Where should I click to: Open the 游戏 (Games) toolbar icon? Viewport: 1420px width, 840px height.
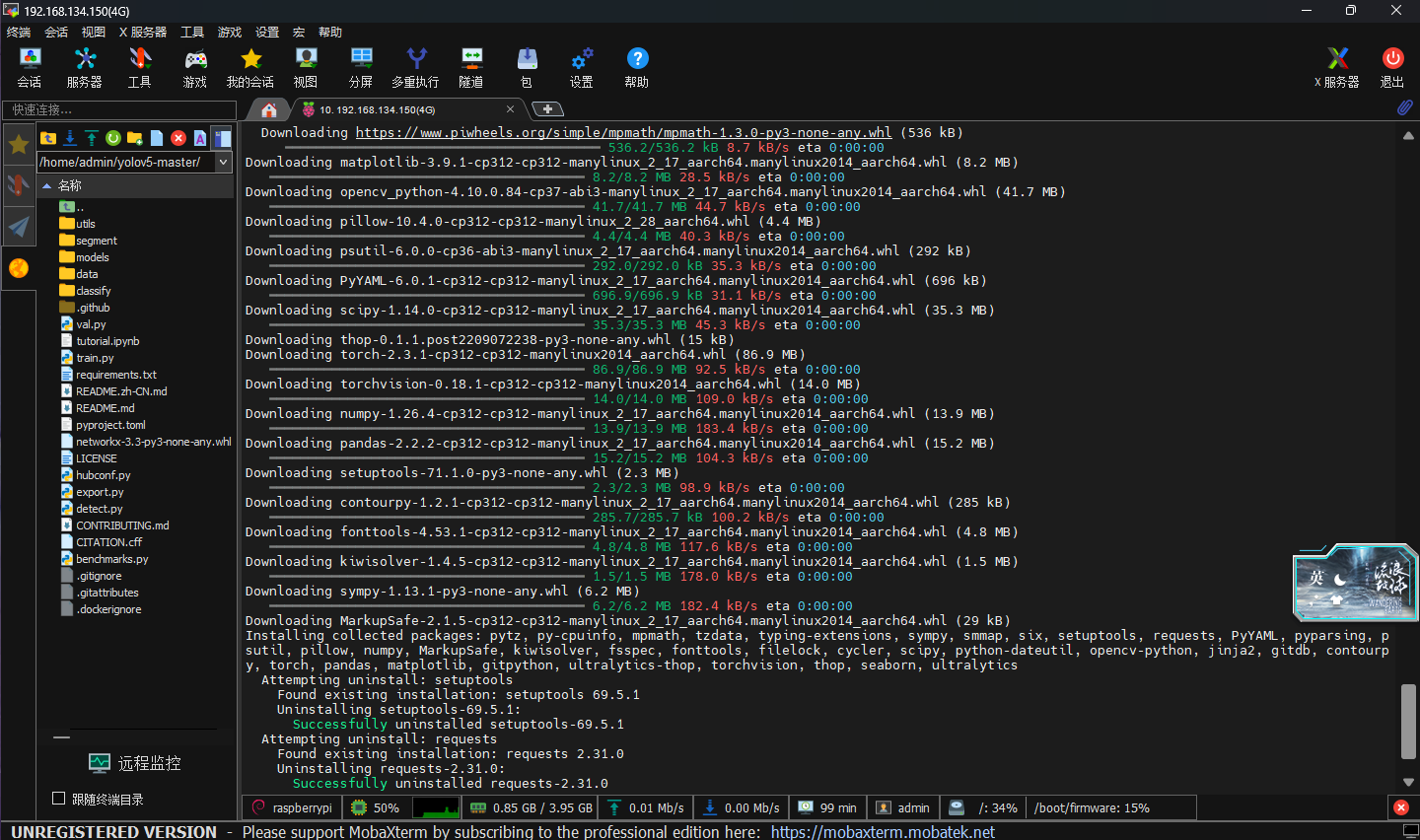[x=195, y=68]
